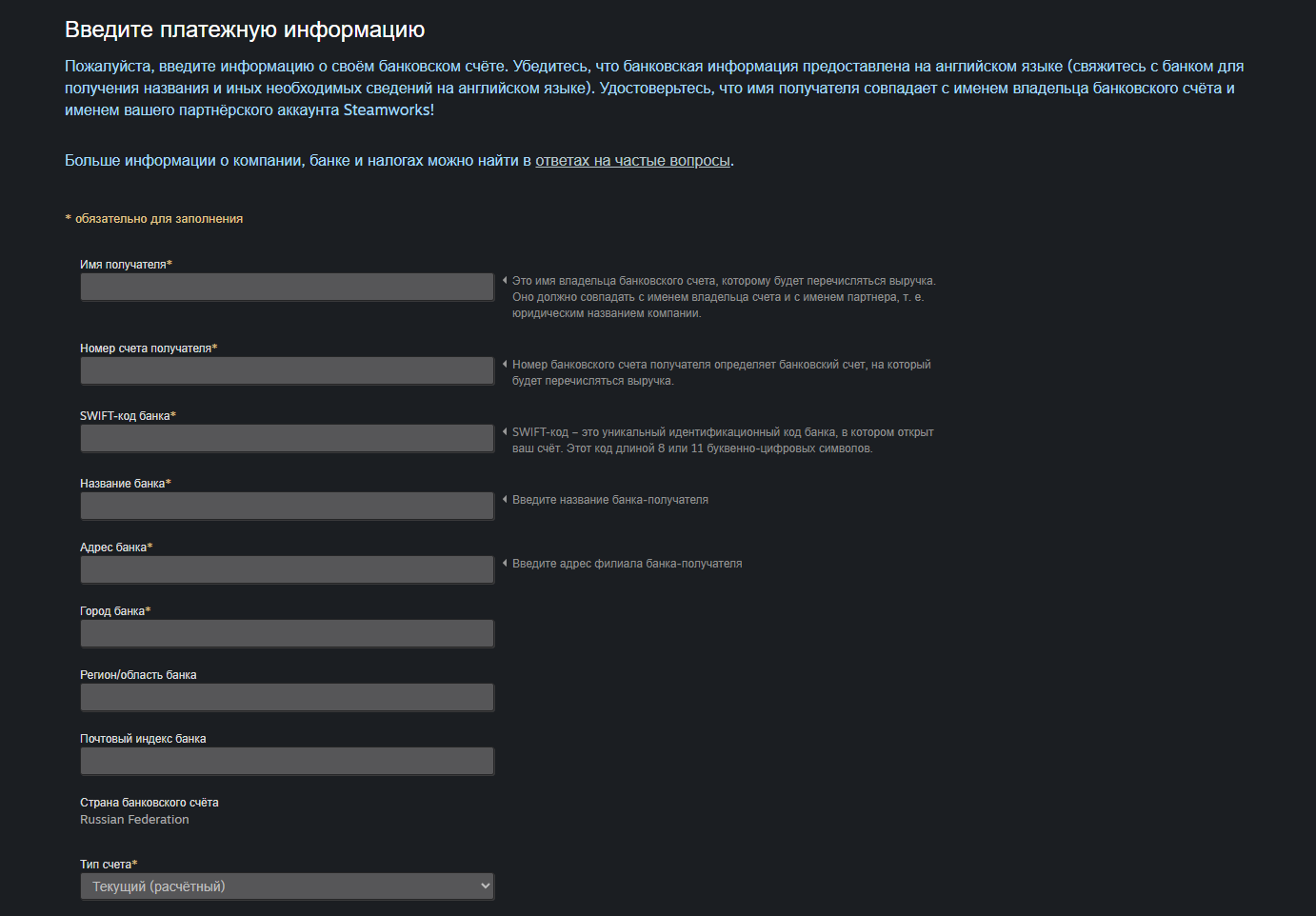
Task: Focus the Номер счета получателя field
Action: 287,370
